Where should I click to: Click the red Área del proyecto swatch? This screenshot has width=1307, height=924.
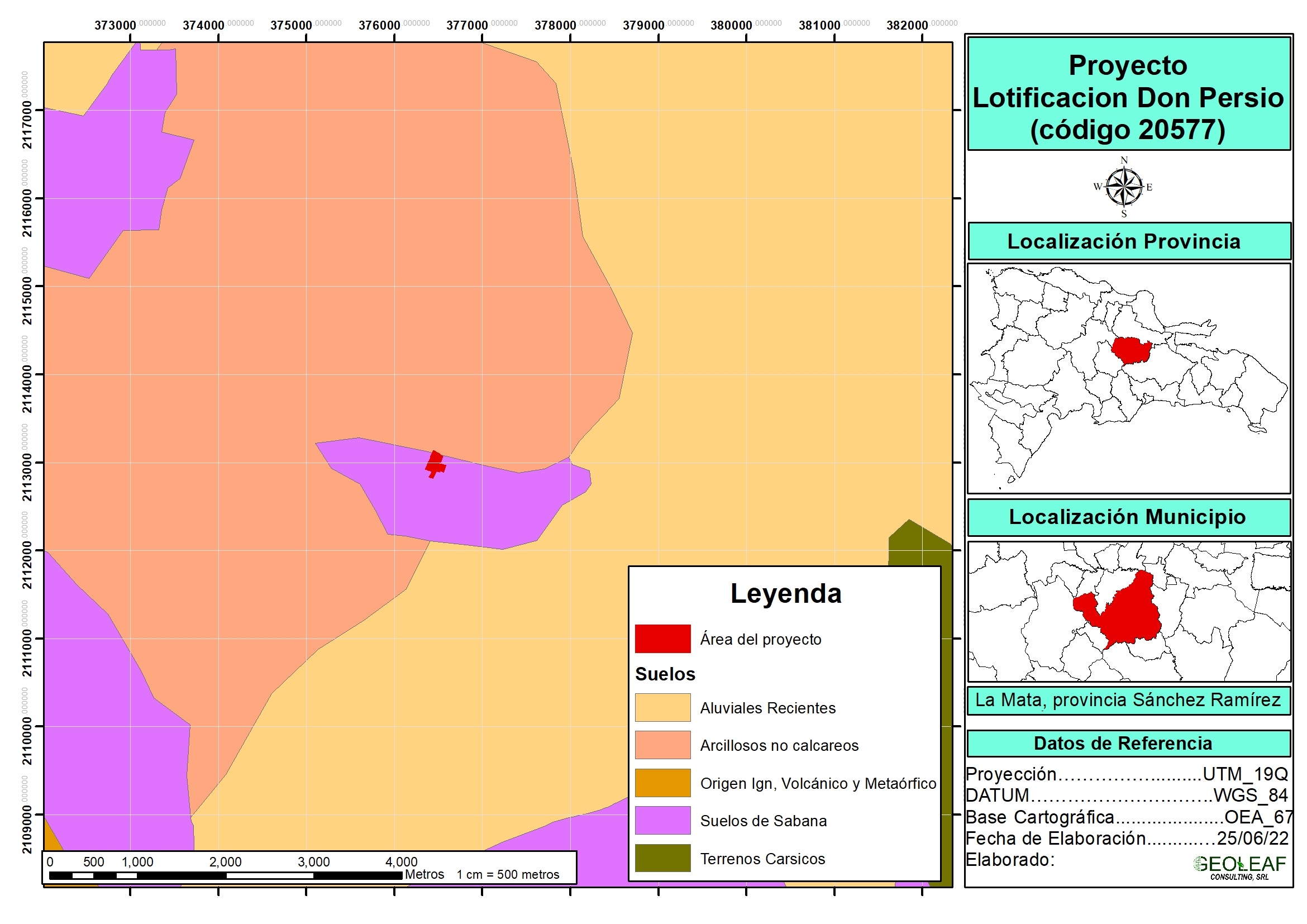click(662, 639)
